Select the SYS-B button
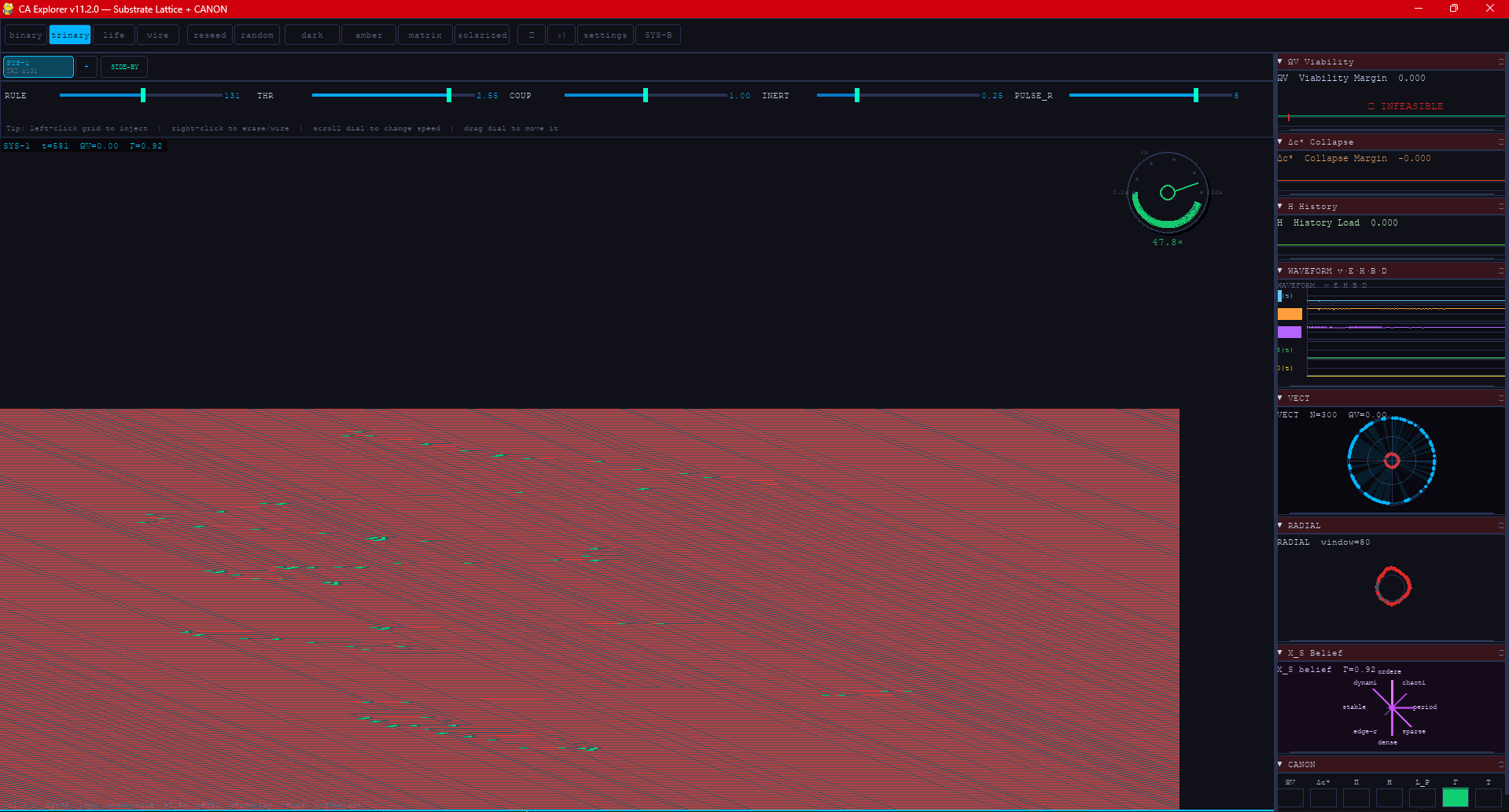The width and height of the screenshot is (1509, 812). click(658, 35)
